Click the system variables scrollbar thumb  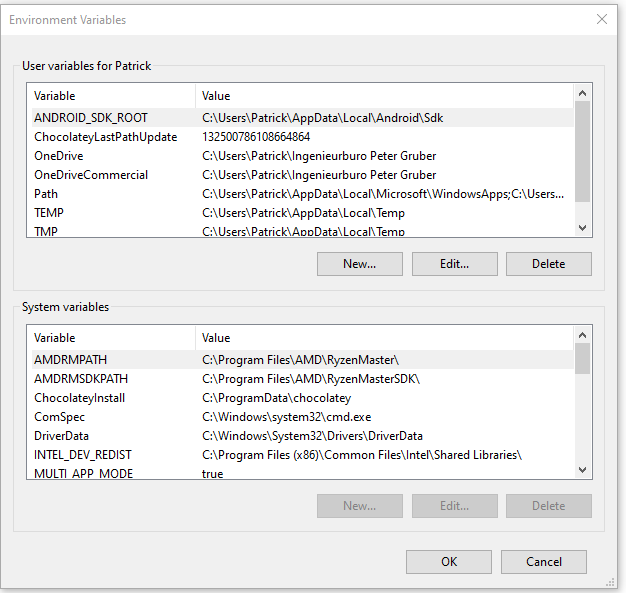582,359
